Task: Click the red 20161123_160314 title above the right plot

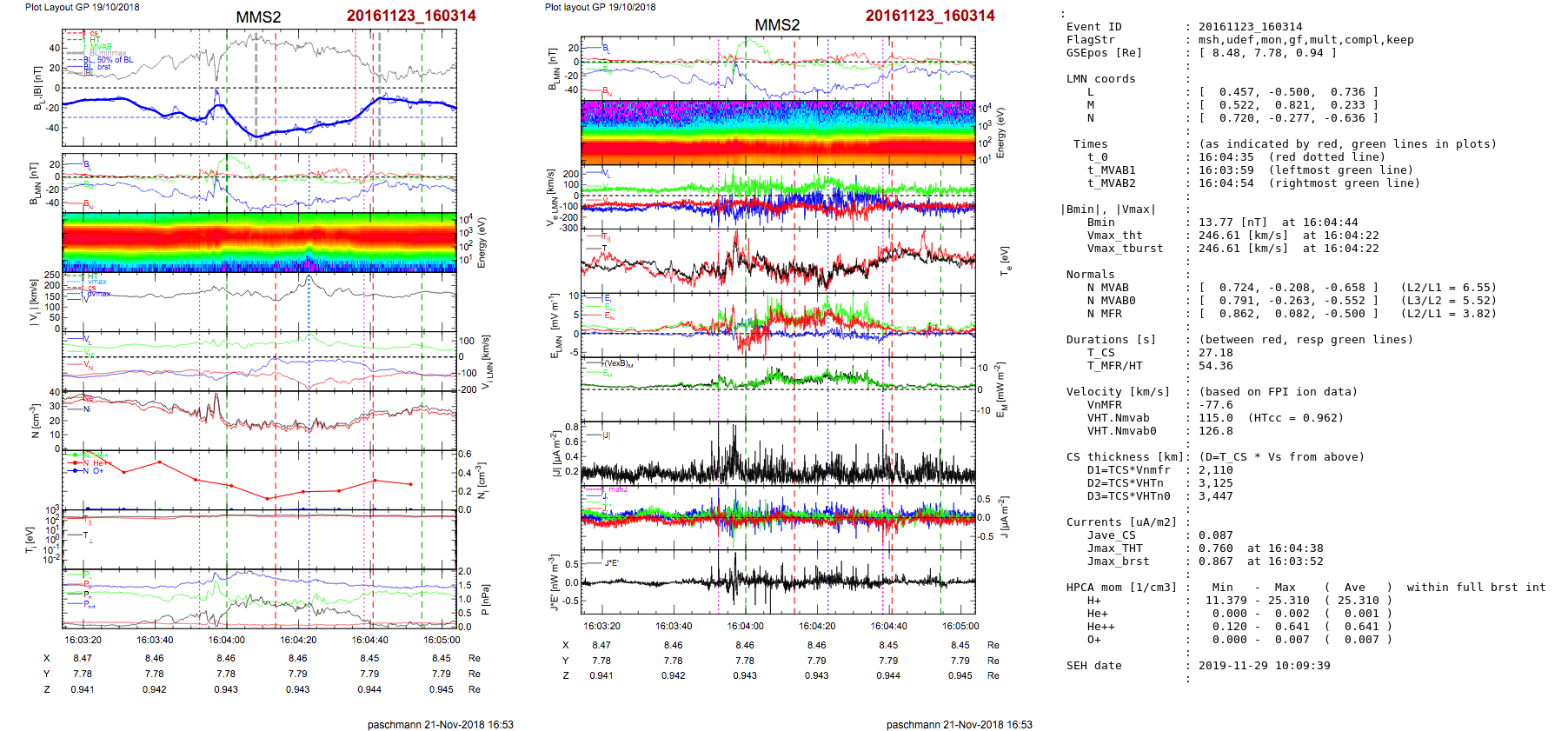Action: 929,16
